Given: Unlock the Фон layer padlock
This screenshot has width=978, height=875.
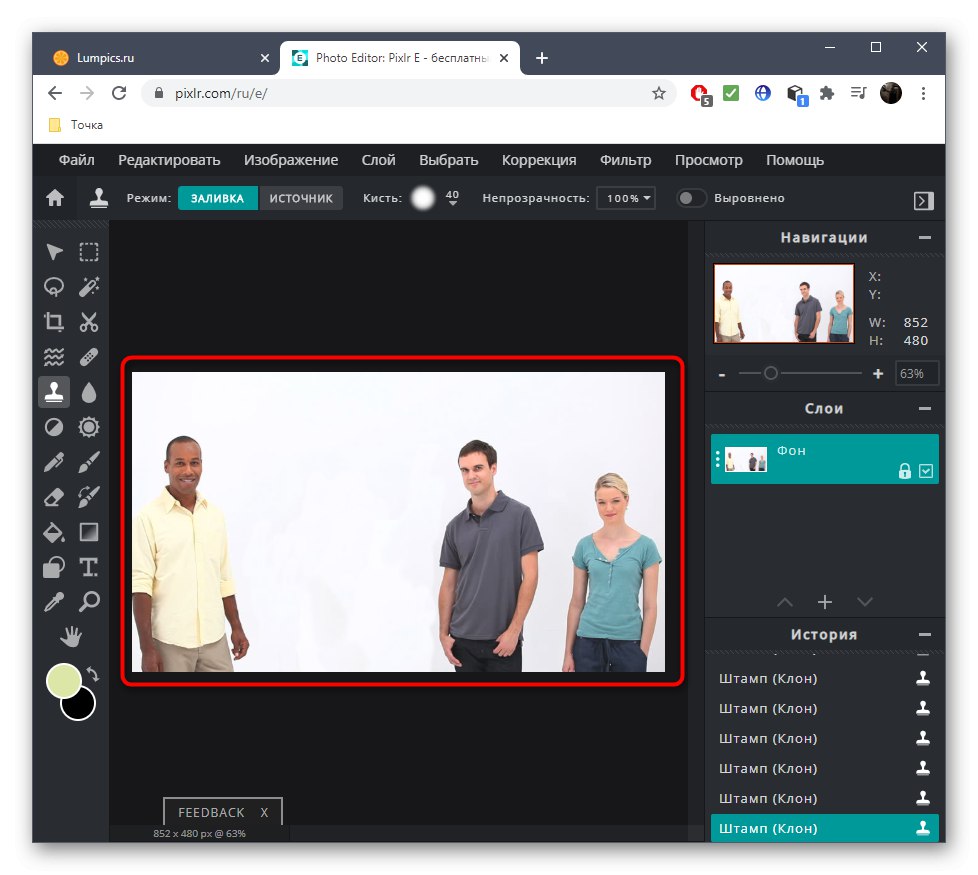Looking at the screenshot, I should tap(904, 471).
